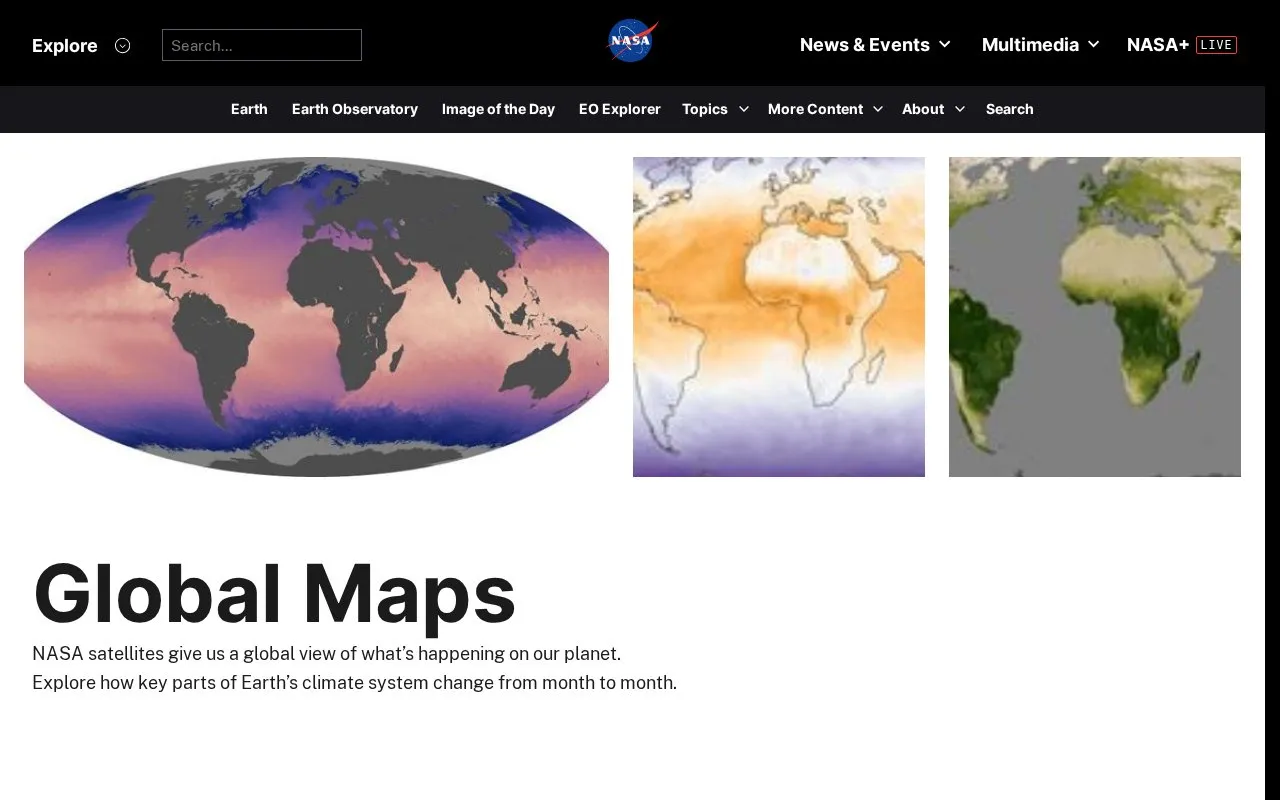Click the More Content label

coord(815,109)
